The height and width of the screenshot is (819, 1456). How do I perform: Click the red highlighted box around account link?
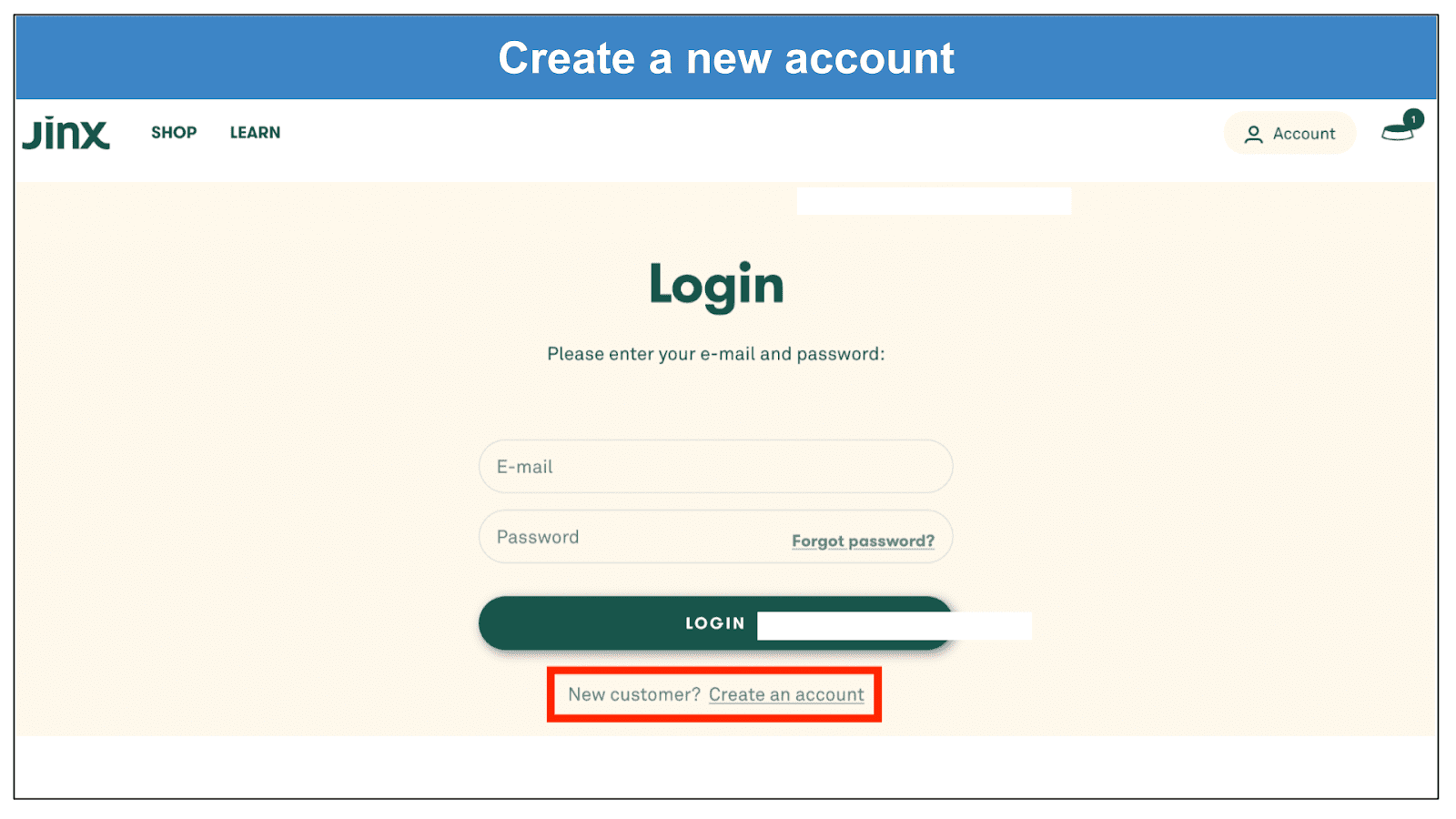pos(714,694)
